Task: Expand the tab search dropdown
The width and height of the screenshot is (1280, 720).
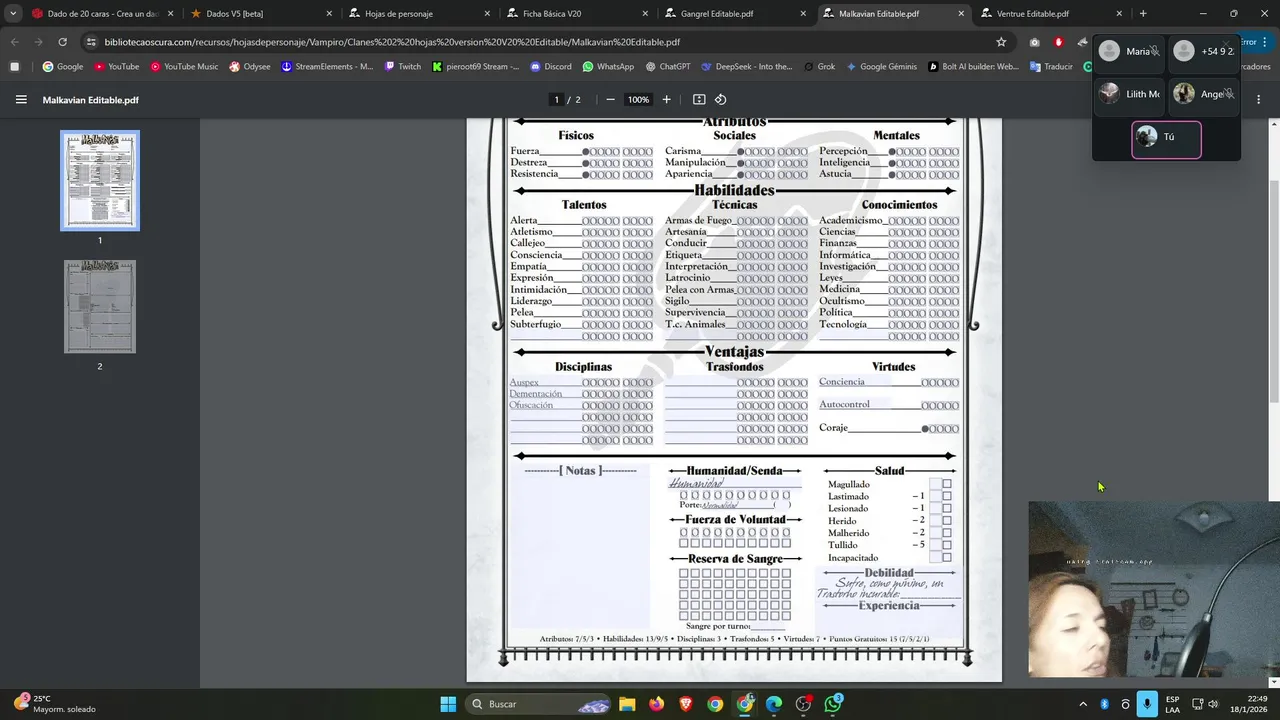Action: [x=12, y=14]
